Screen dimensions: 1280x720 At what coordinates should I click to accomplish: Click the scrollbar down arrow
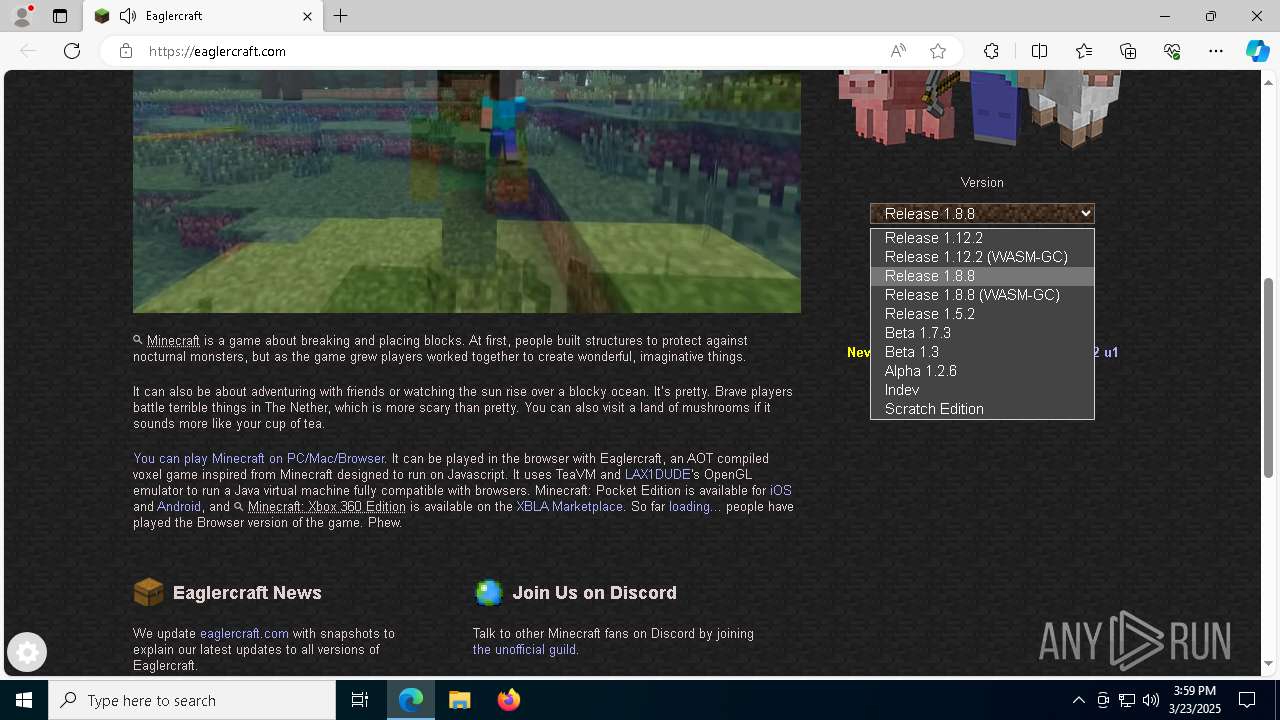click(1269, 663)
